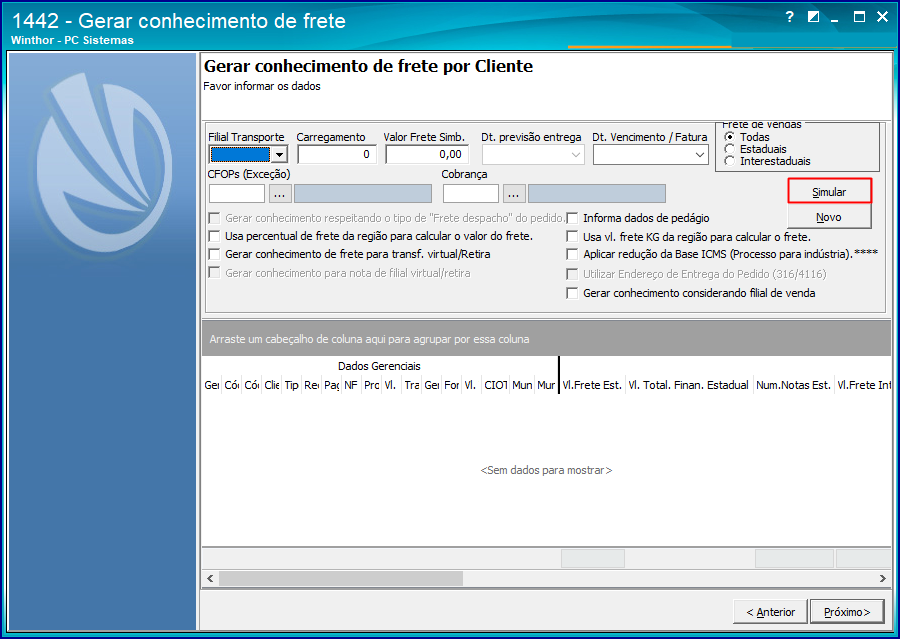900x639 pixels.
Task: Click the CFOPs (Exceção) input field
Action: pos(237,194)
